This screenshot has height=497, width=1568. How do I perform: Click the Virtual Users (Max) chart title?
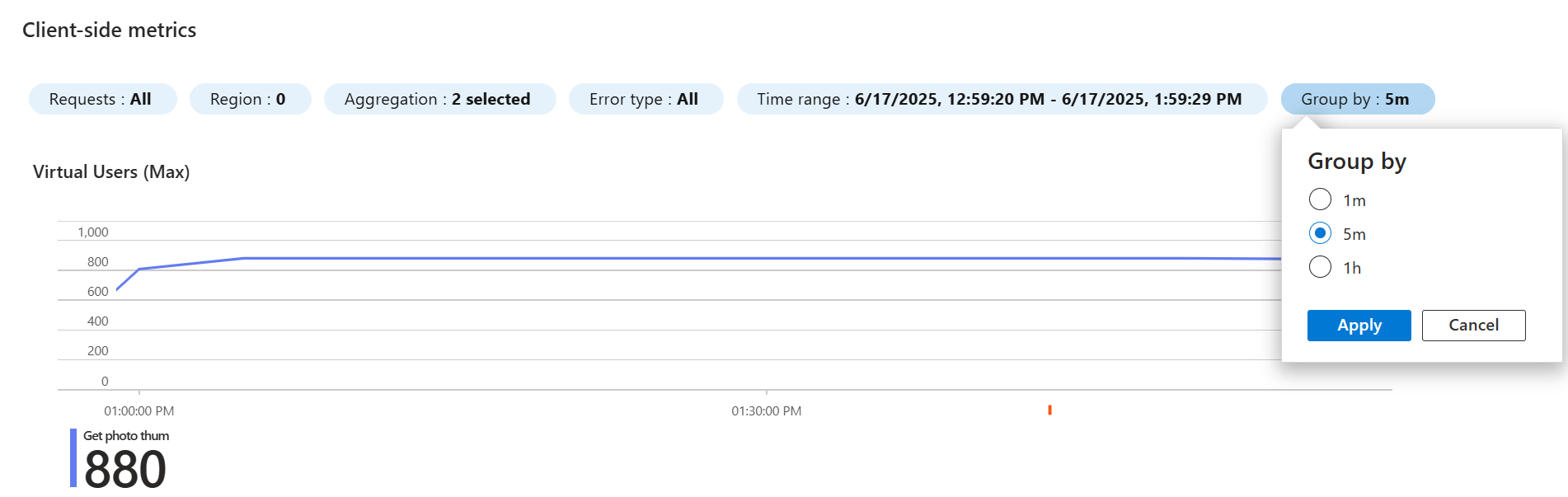click(111, 172)
